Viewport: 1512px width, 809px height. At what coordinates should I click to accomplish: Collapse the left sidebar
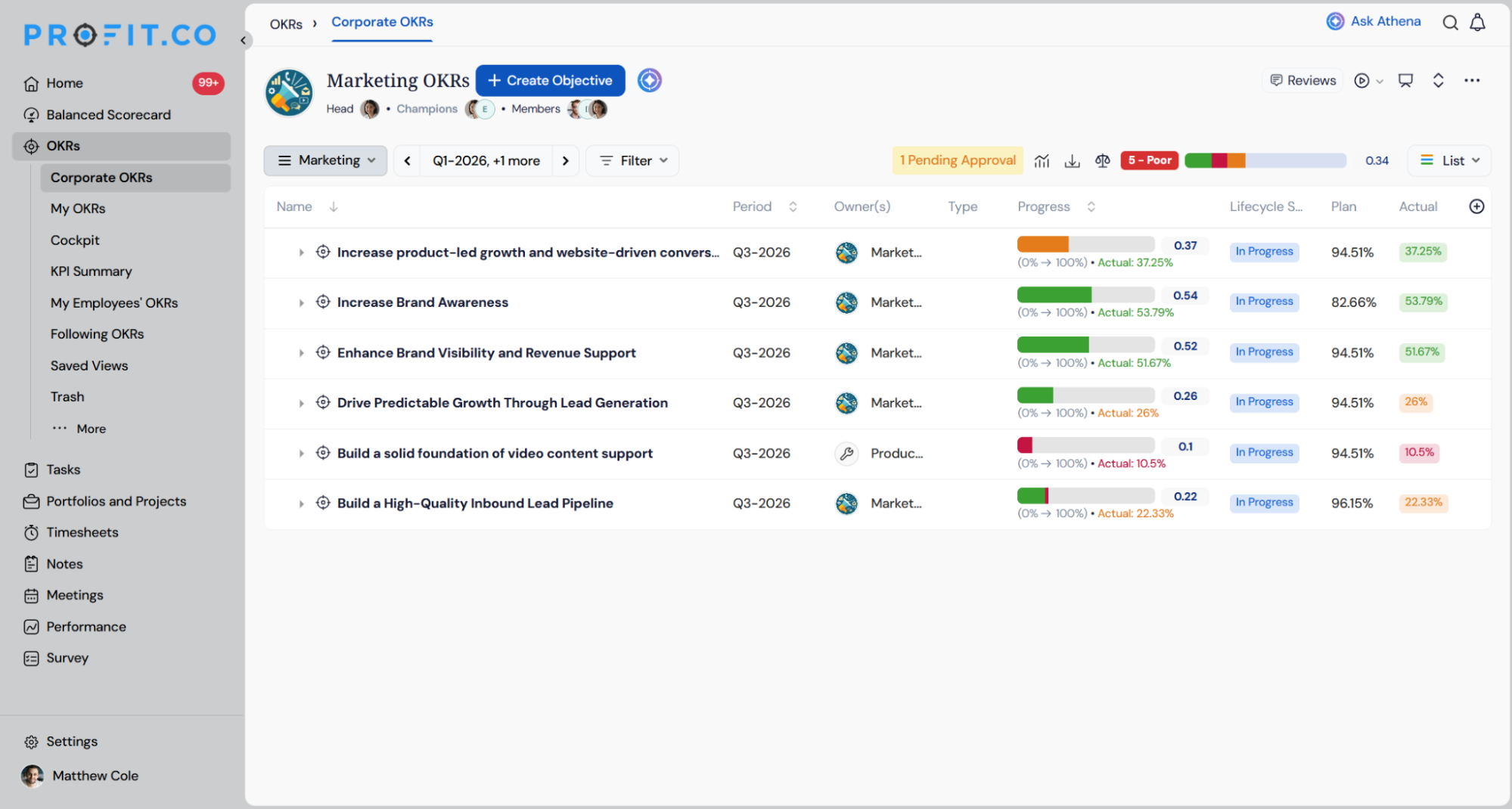pyautogui.click(x=244, y=40)
